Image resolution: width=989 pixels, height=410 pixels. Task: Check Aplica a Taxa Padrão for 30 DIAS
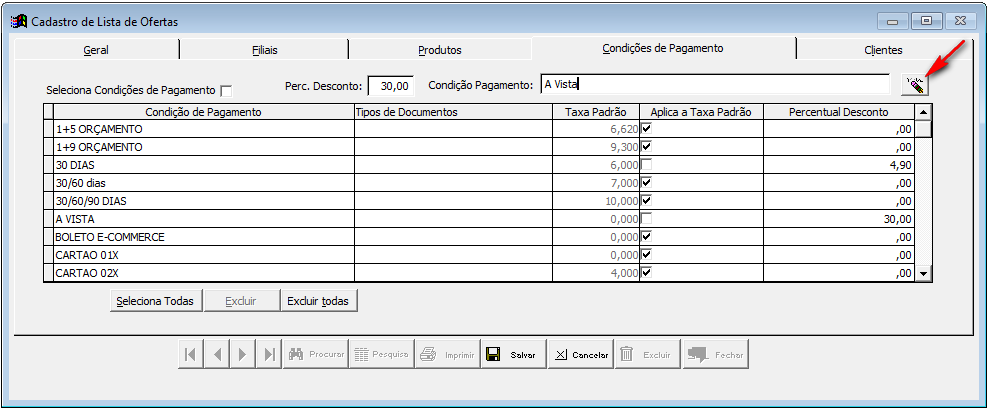(x=646, y=164)
